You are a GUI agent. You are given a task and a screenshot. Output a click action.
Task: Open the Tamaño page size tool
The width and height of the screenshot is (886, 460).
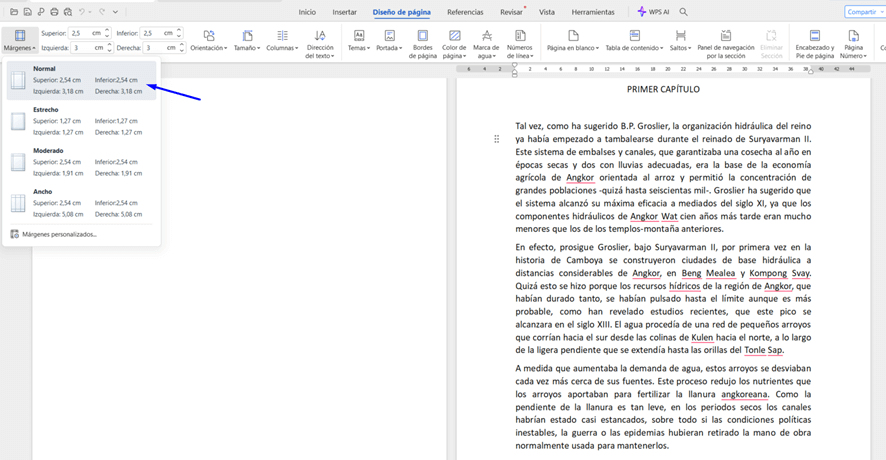click(245, 36)
